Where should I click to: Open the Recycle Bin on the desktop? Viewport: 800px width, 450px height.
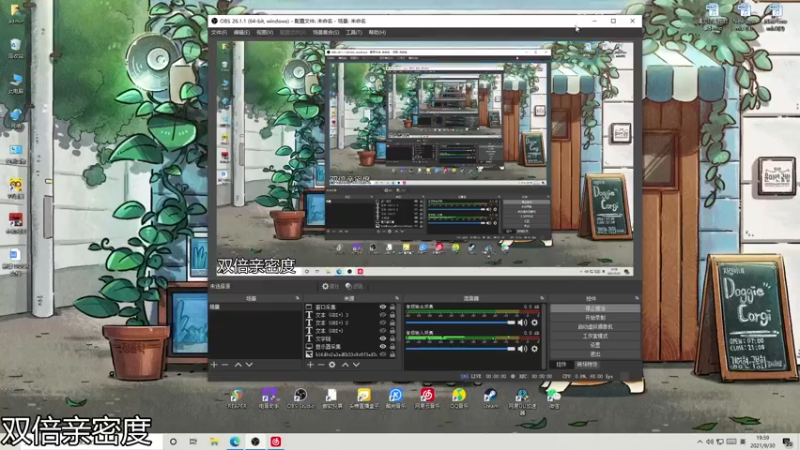coord(15,48)
